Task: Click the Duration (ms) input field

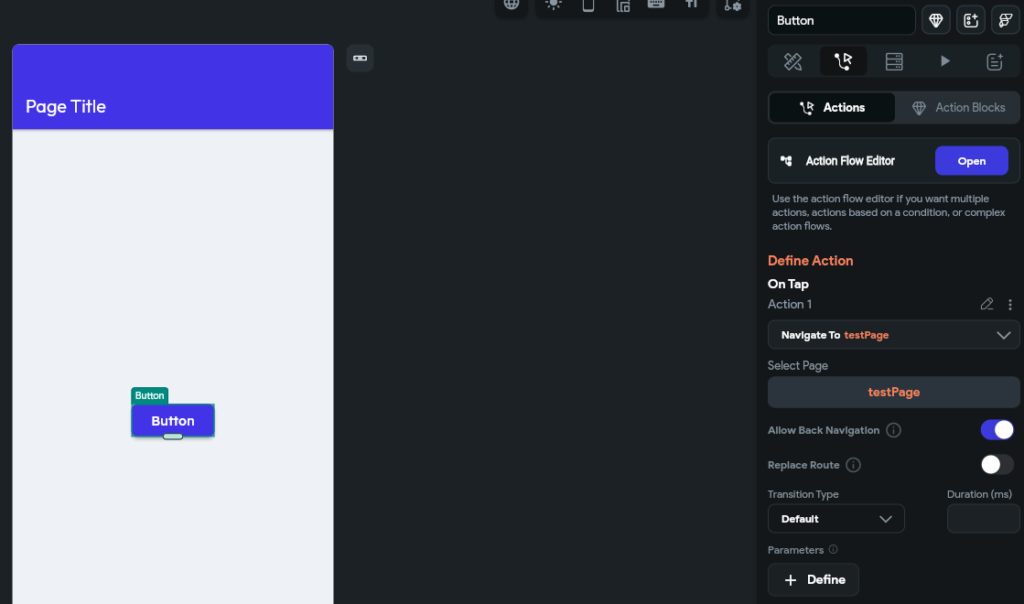Action: coord(983,519)
